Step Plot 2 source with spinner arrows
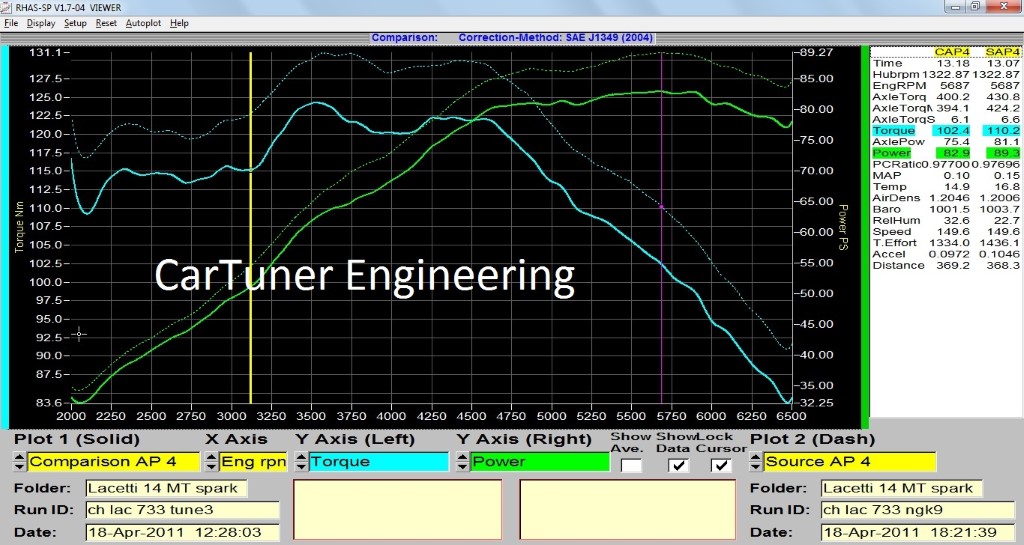The height and width of the screenshot is (545, 1024). coord(756,462)
